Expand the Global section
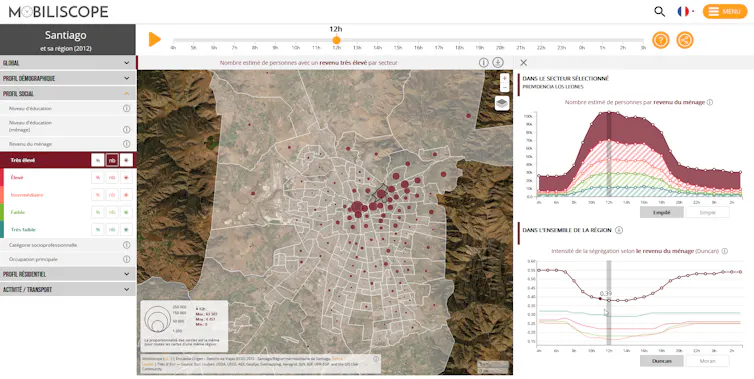This screenshot has width=754, height=379. (x=68, y=63)
